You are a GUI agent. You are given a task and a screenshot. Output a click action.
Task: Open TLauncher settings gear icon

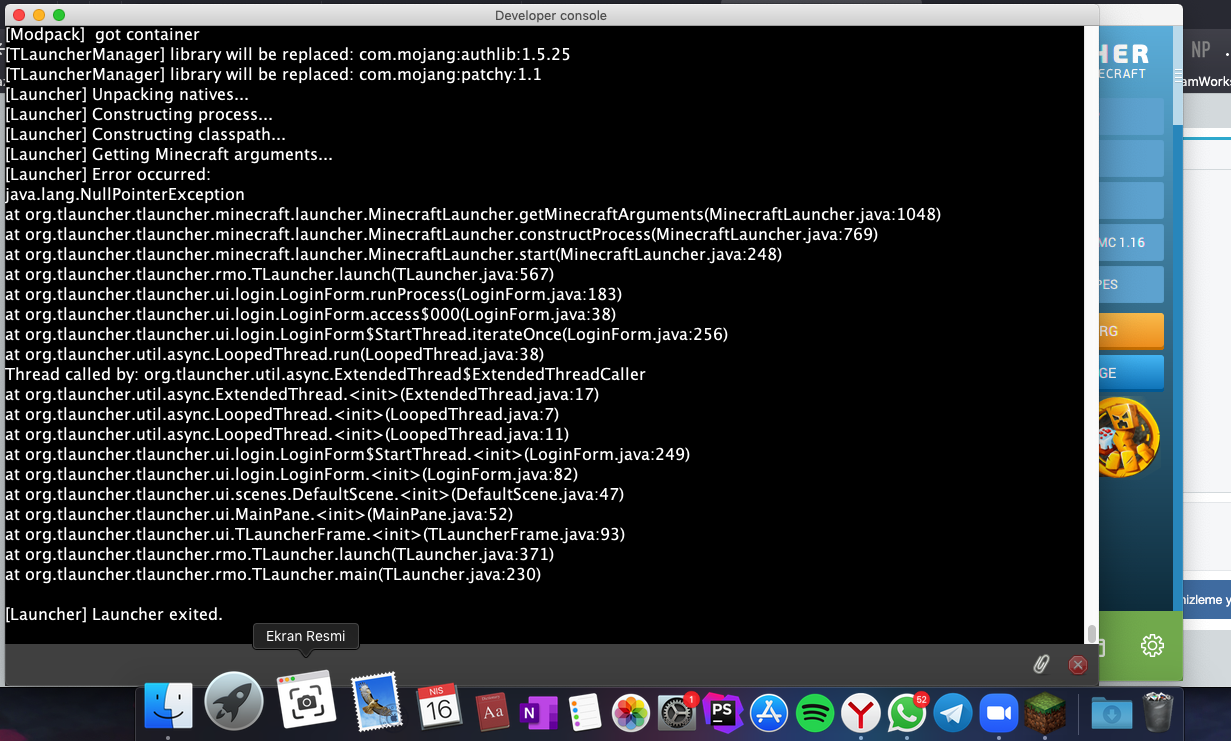[1152, 646]
